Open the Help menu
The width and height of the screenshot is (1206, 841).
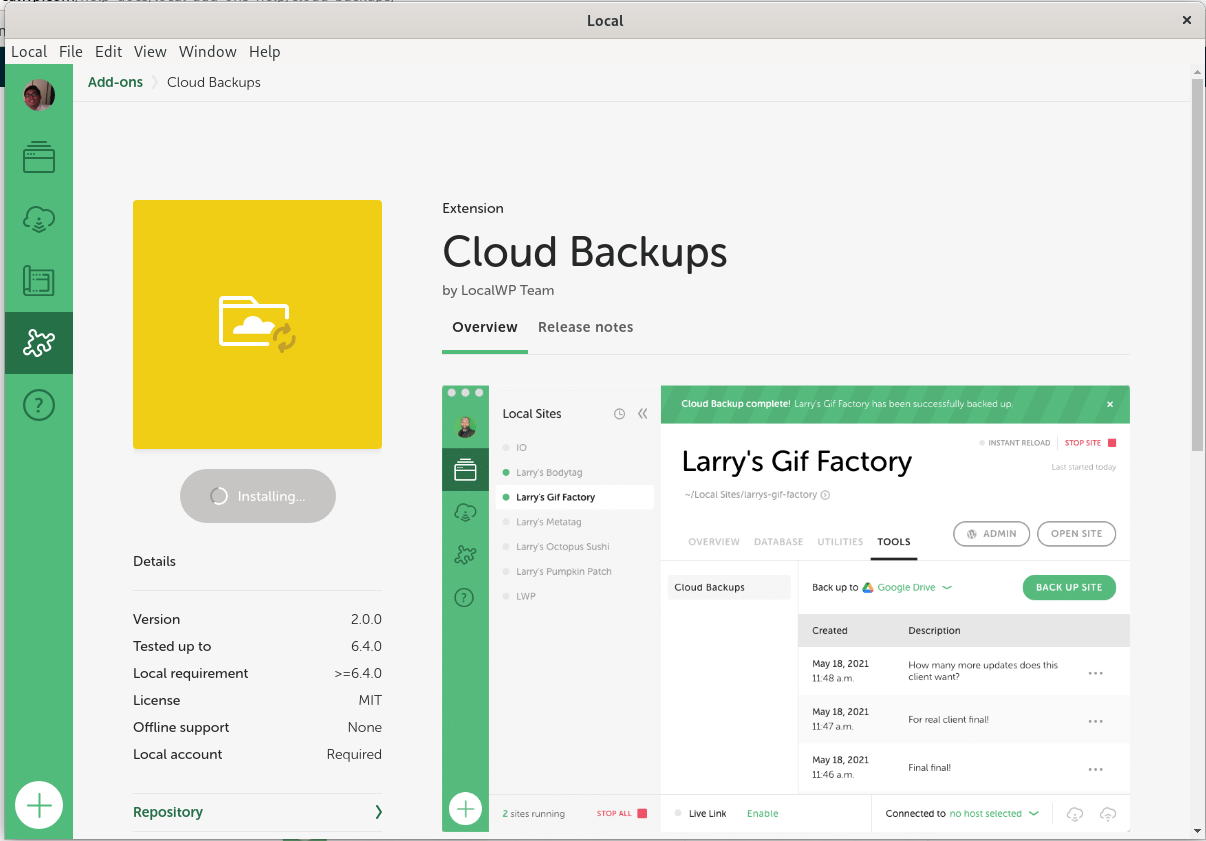(265, 52)
